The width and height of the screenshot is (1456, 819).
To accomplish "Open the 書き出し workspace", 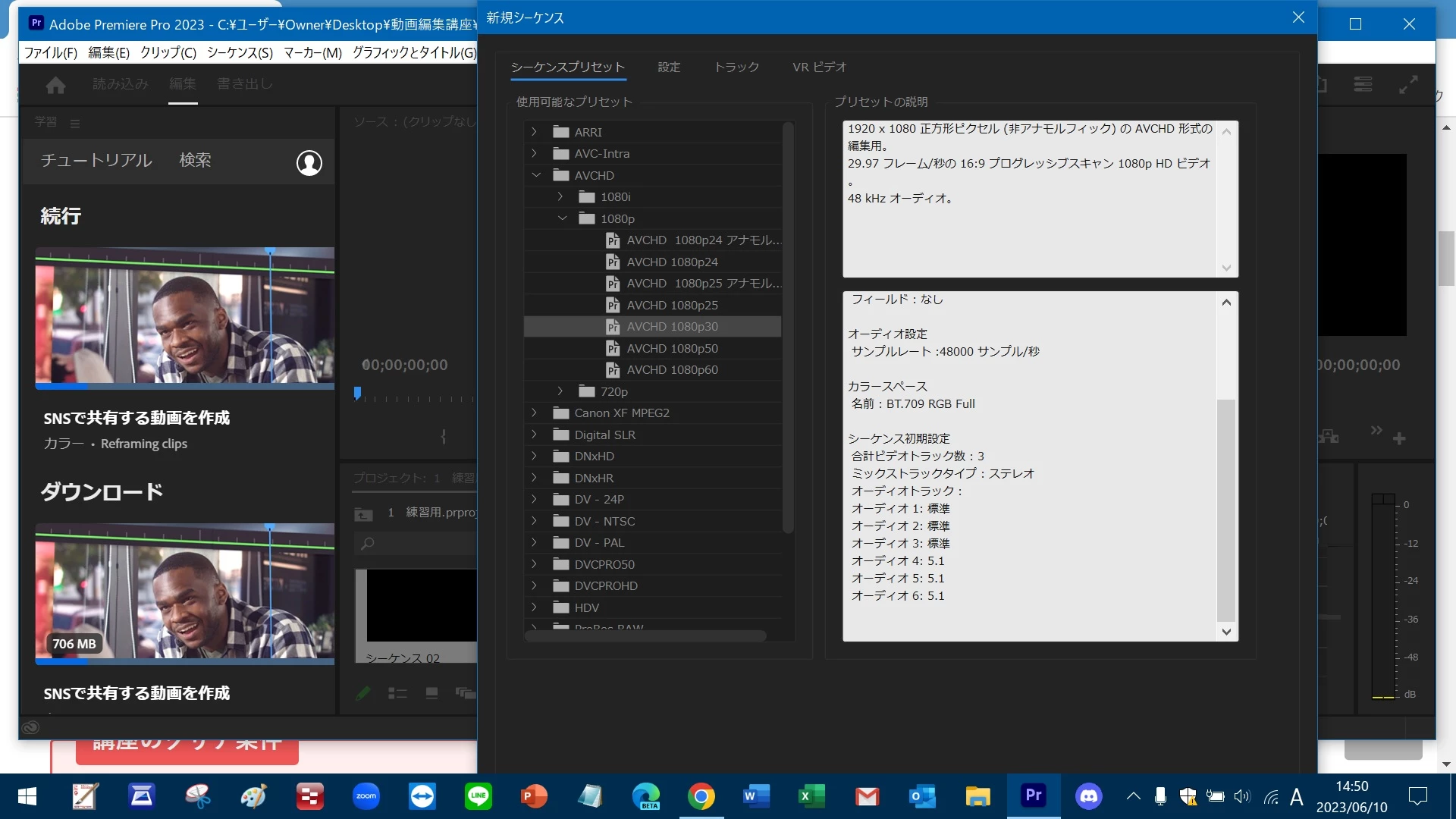I will (x=243, y=83).
